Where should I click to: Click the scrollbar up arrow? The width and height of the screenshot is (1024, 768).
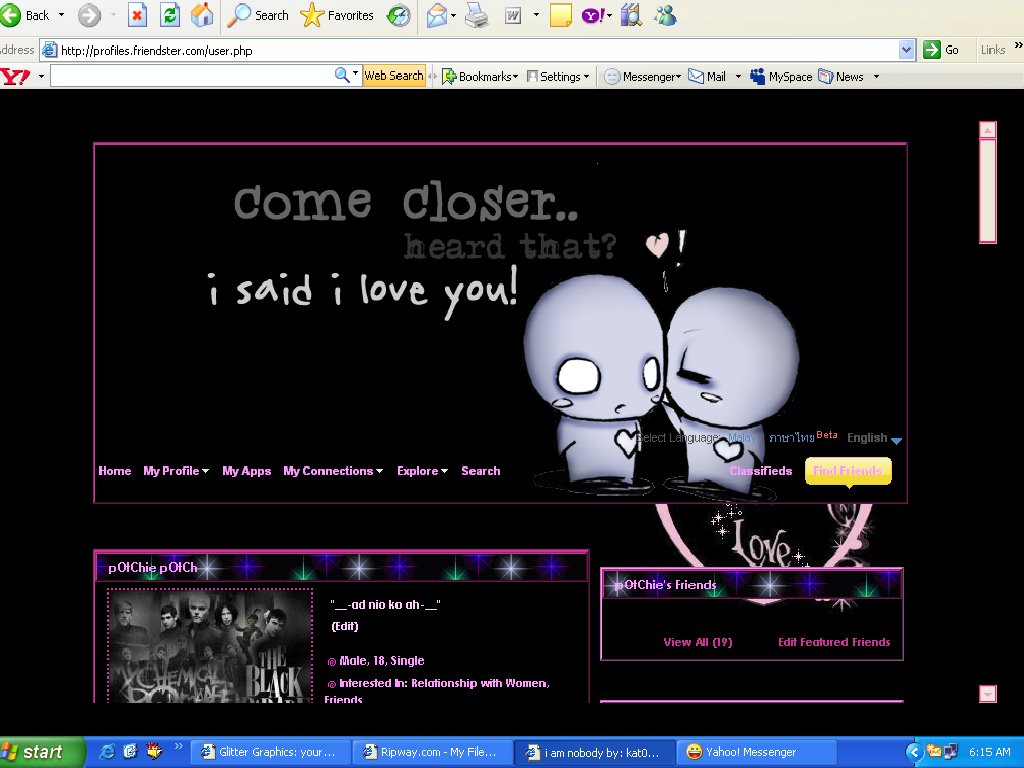pos(987,130)
